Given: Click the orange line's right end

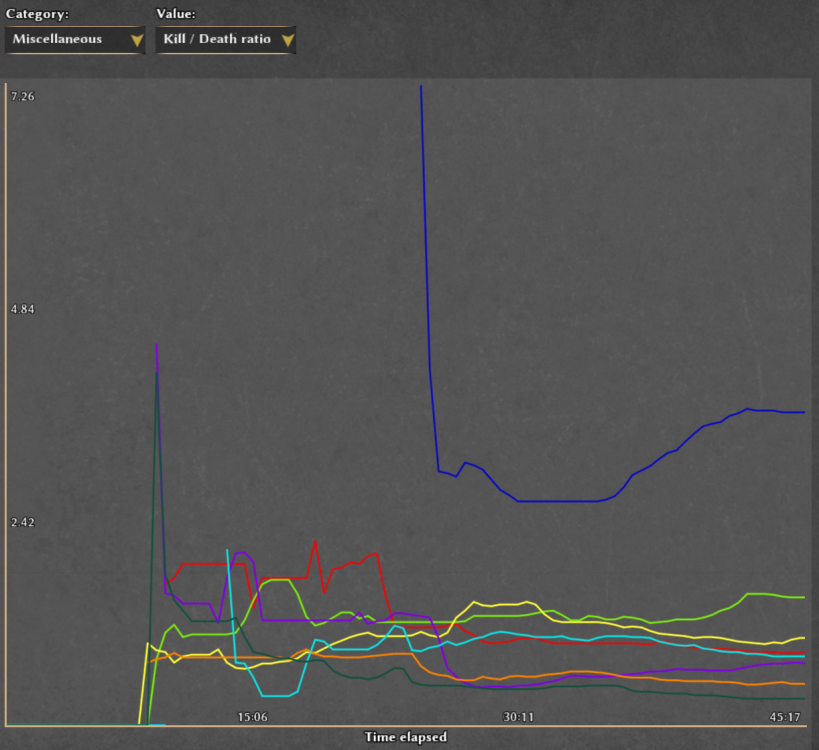Looking at the screenshot, I should (804, 684).
